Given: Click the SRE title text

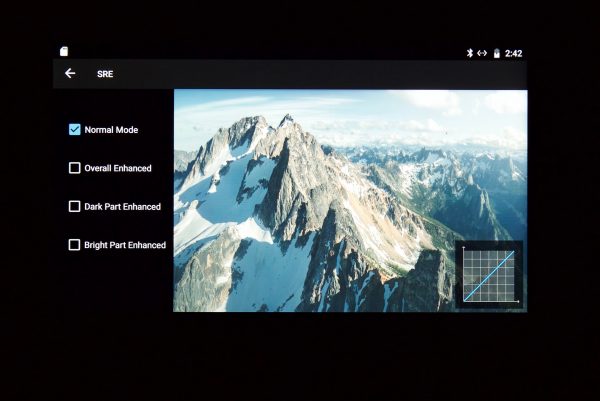Looking at the screenshot, I should pos(105,74).
